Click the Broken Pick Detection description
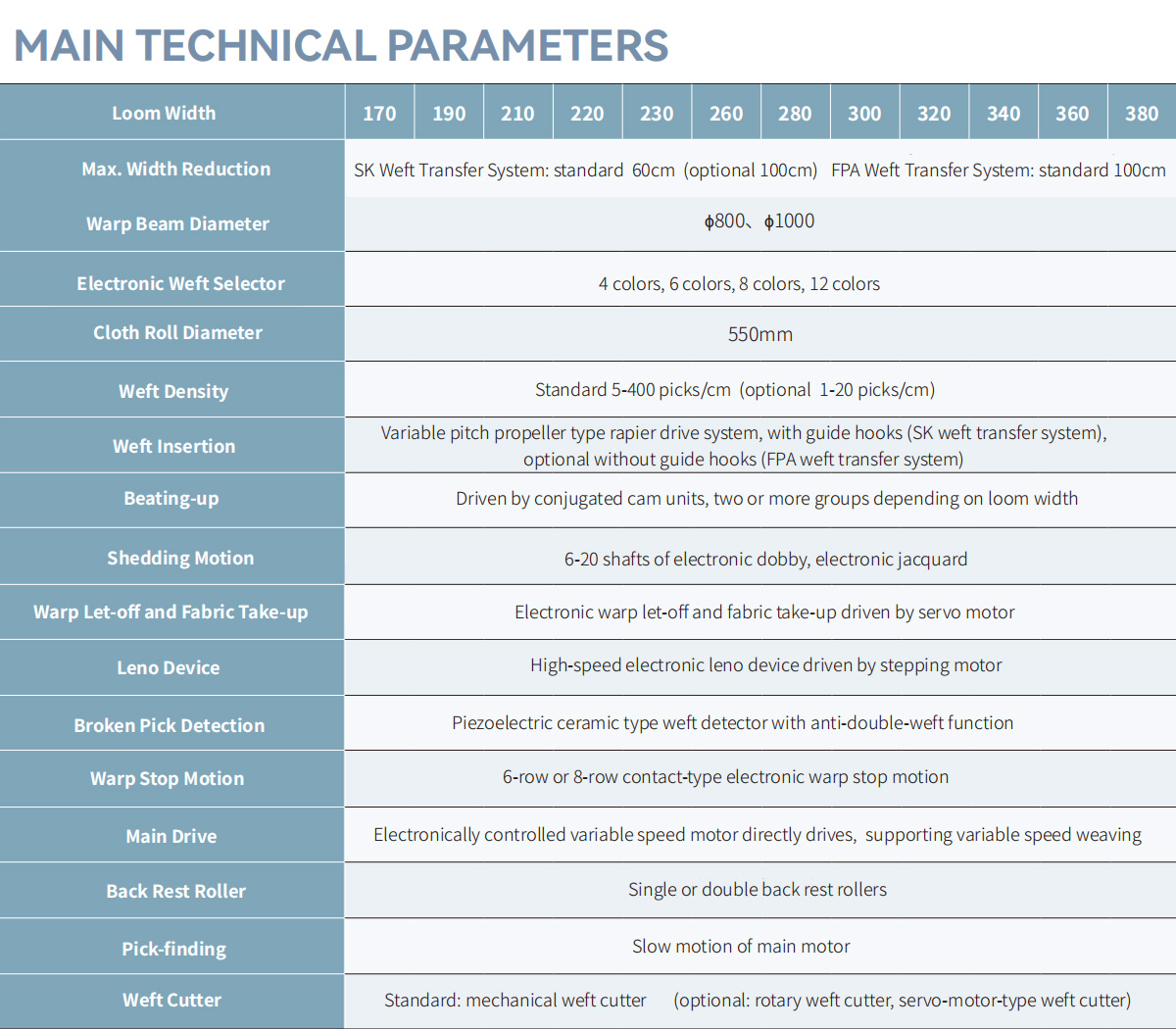 732,723
